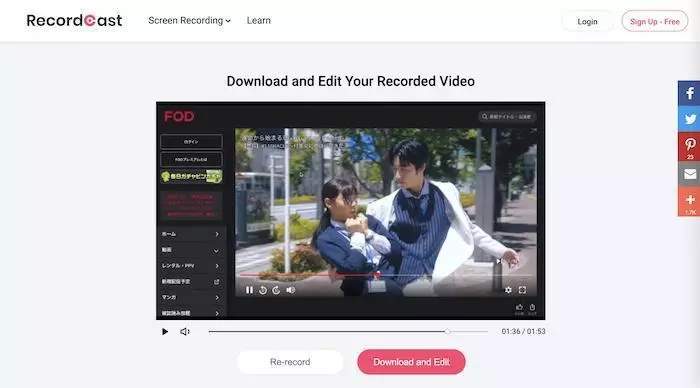700x388 pixels.
Task: Open the FOD player settings gear
Action: pos(508,290)
